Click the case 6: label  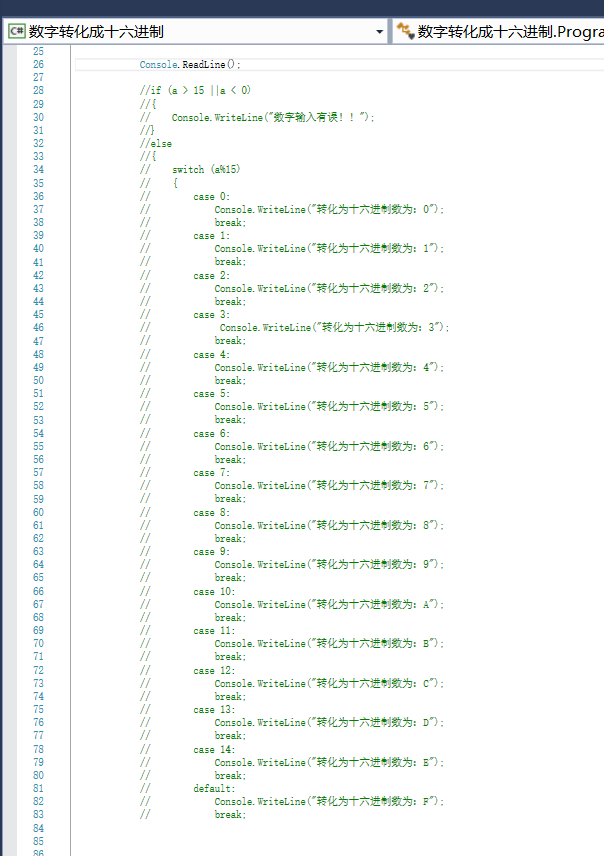click(x=211, y=434)
